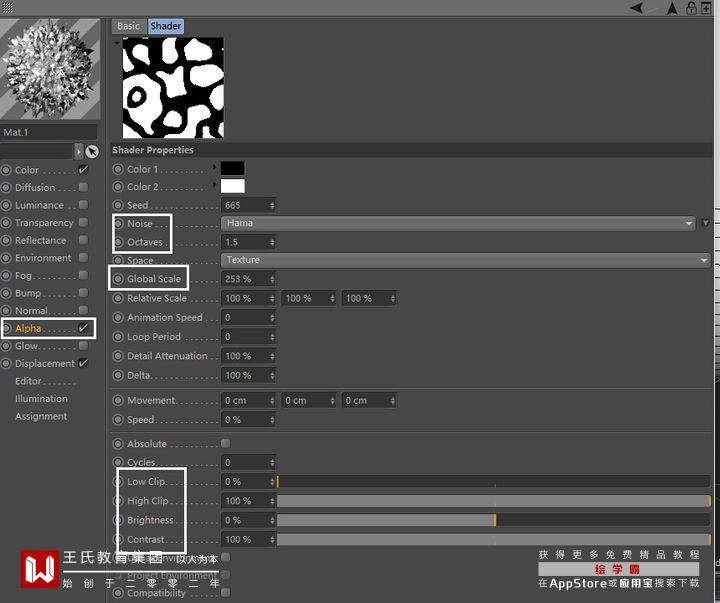Expand the Color 2 disclosure triangle
Viewport: 720px width, 603px height.
click(214, 185)
